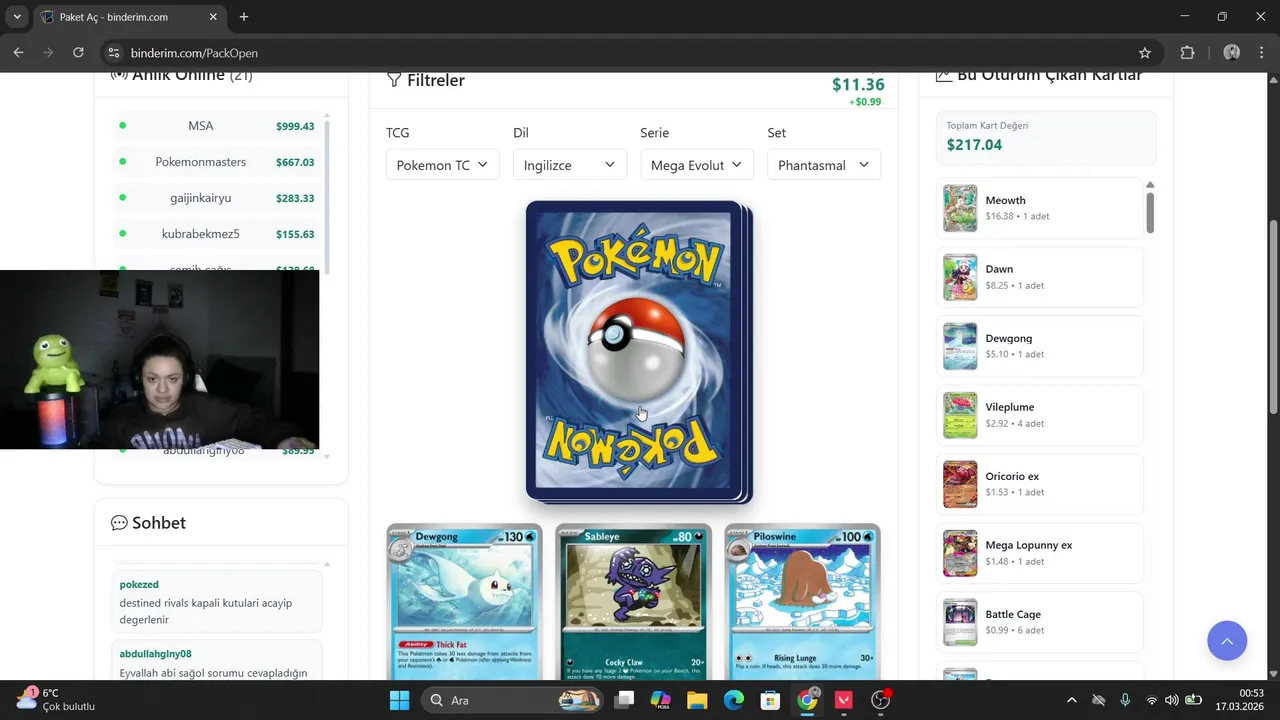Click the browser back arrow
1280x720 pixels.
[18, 53]
